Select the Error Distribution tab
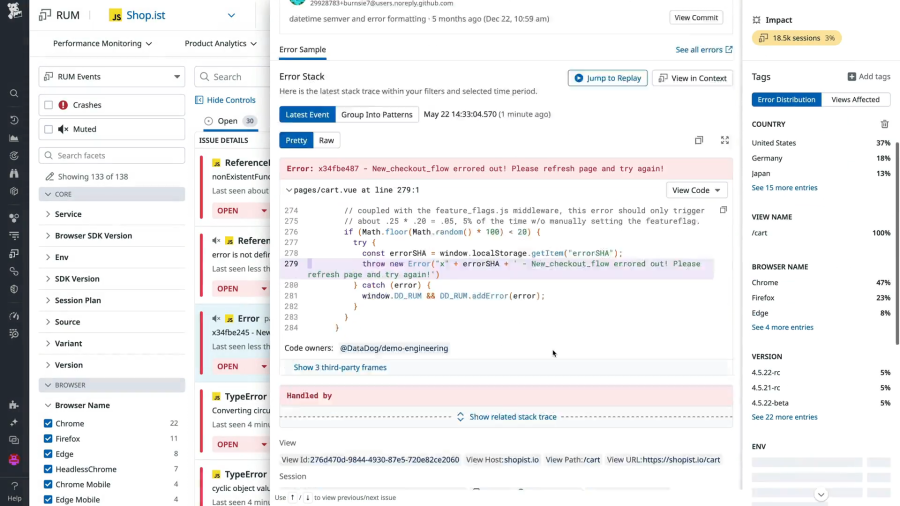This screenshot has height=506, width=900. point(786,99)
